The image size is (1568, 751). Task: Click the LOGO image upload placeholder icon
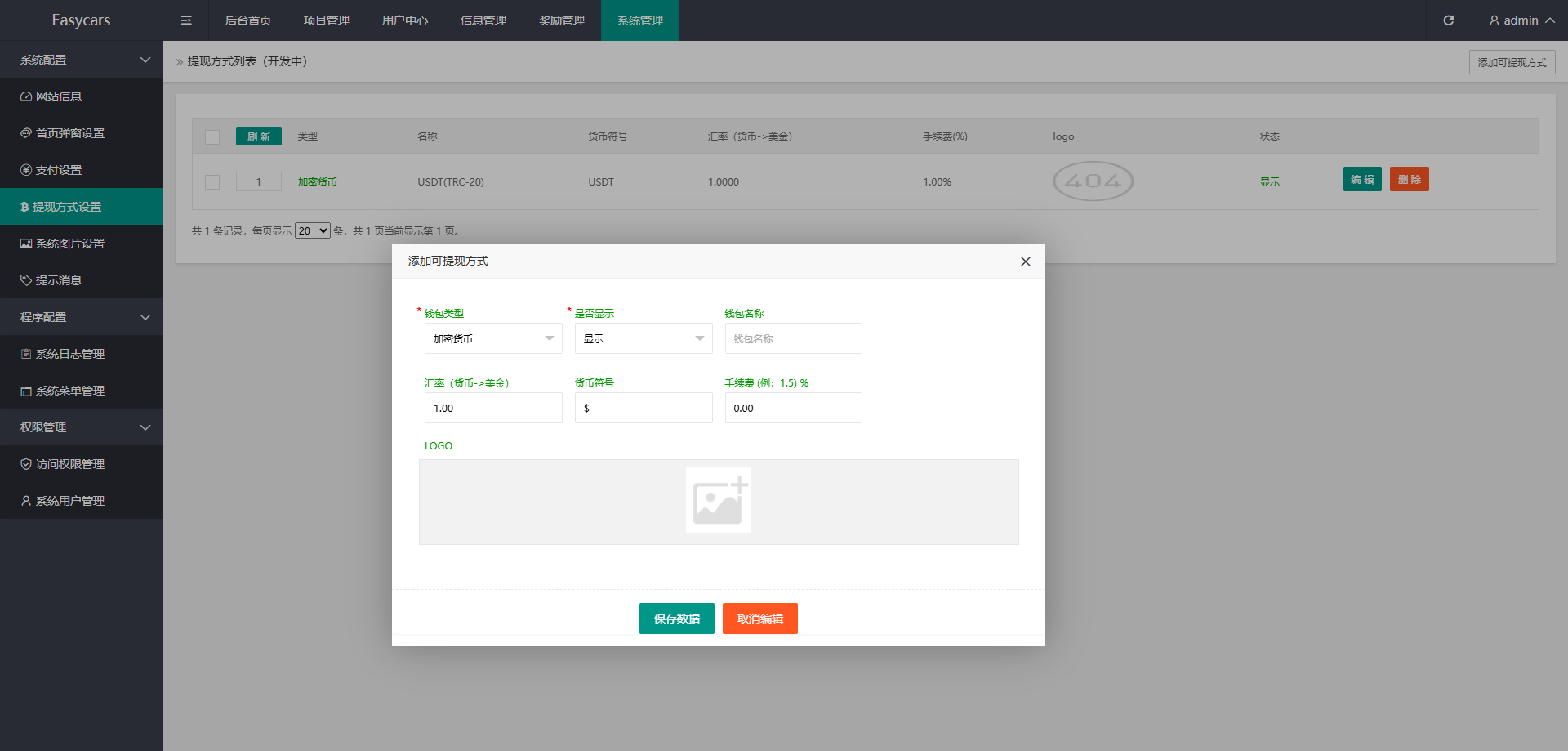pyautogui.click(x=718, y=500)
